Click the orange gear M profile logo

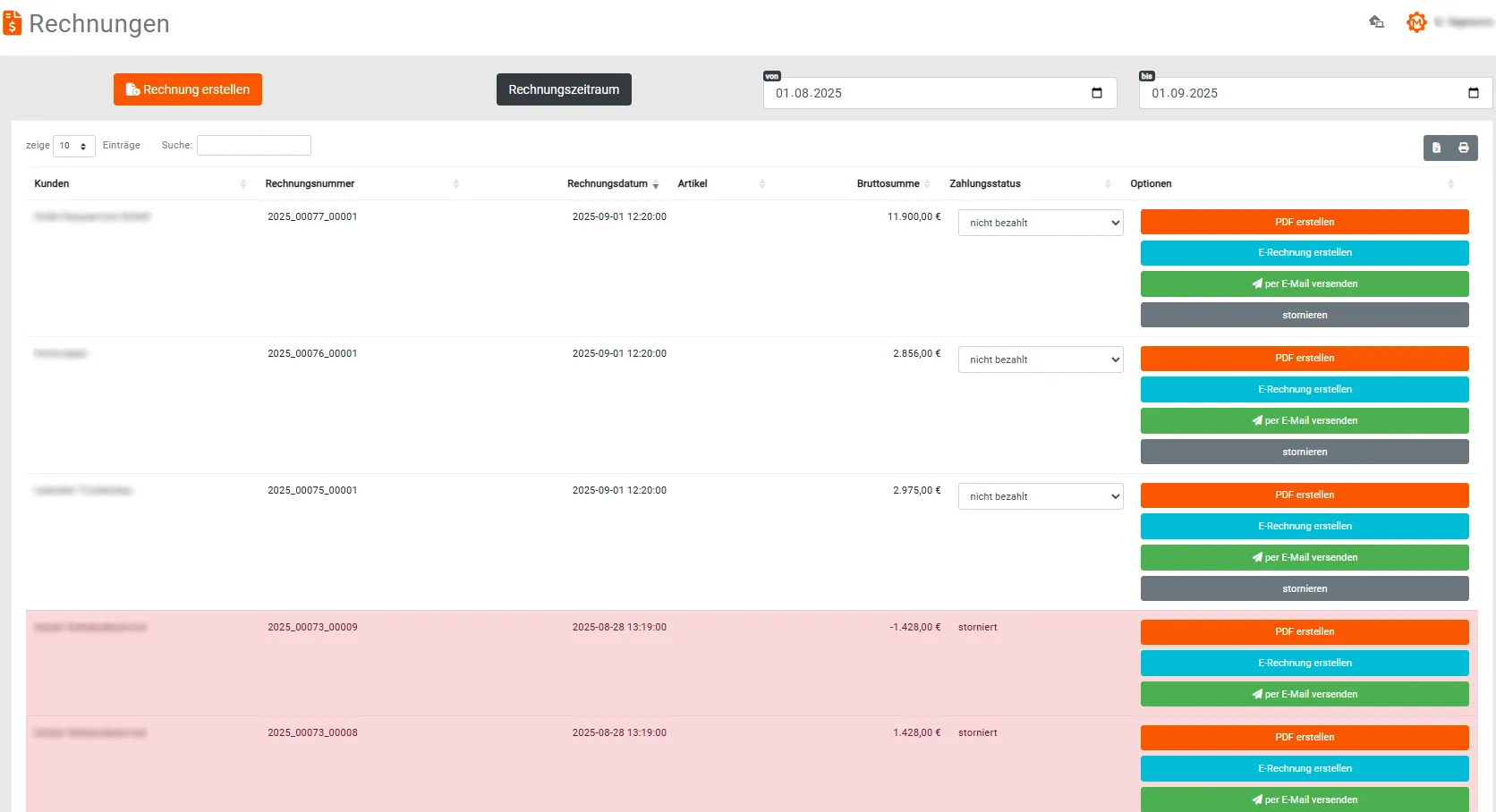(x=1415, y=22)
